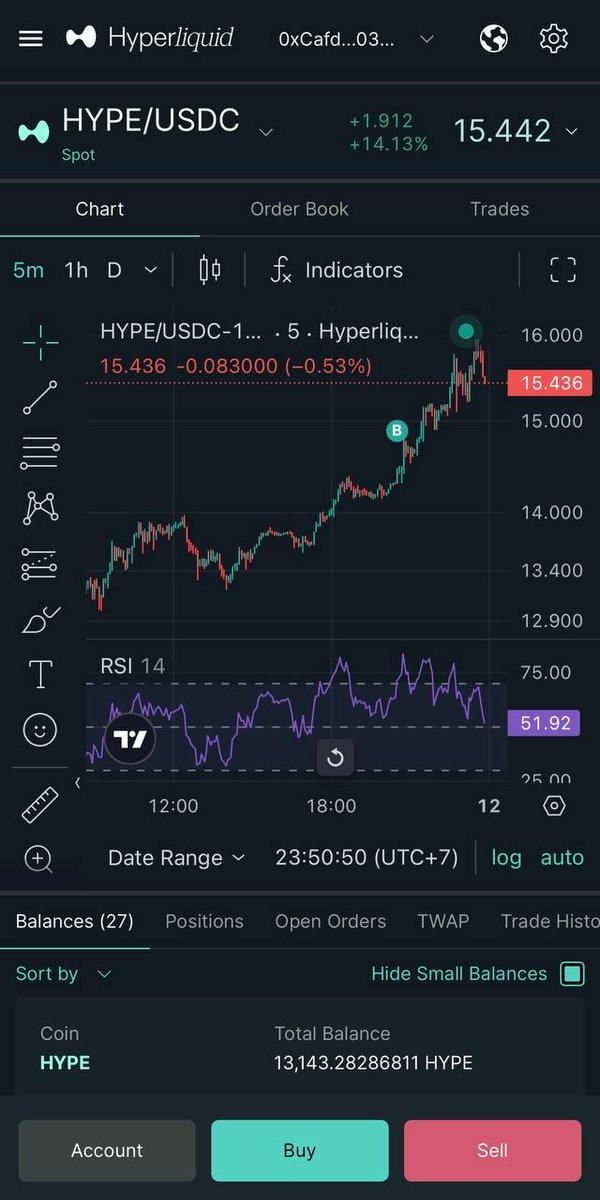This screenshot has height=1200, width=600.
Task: Tap the red Sell button
Action: click(493, 1151)
